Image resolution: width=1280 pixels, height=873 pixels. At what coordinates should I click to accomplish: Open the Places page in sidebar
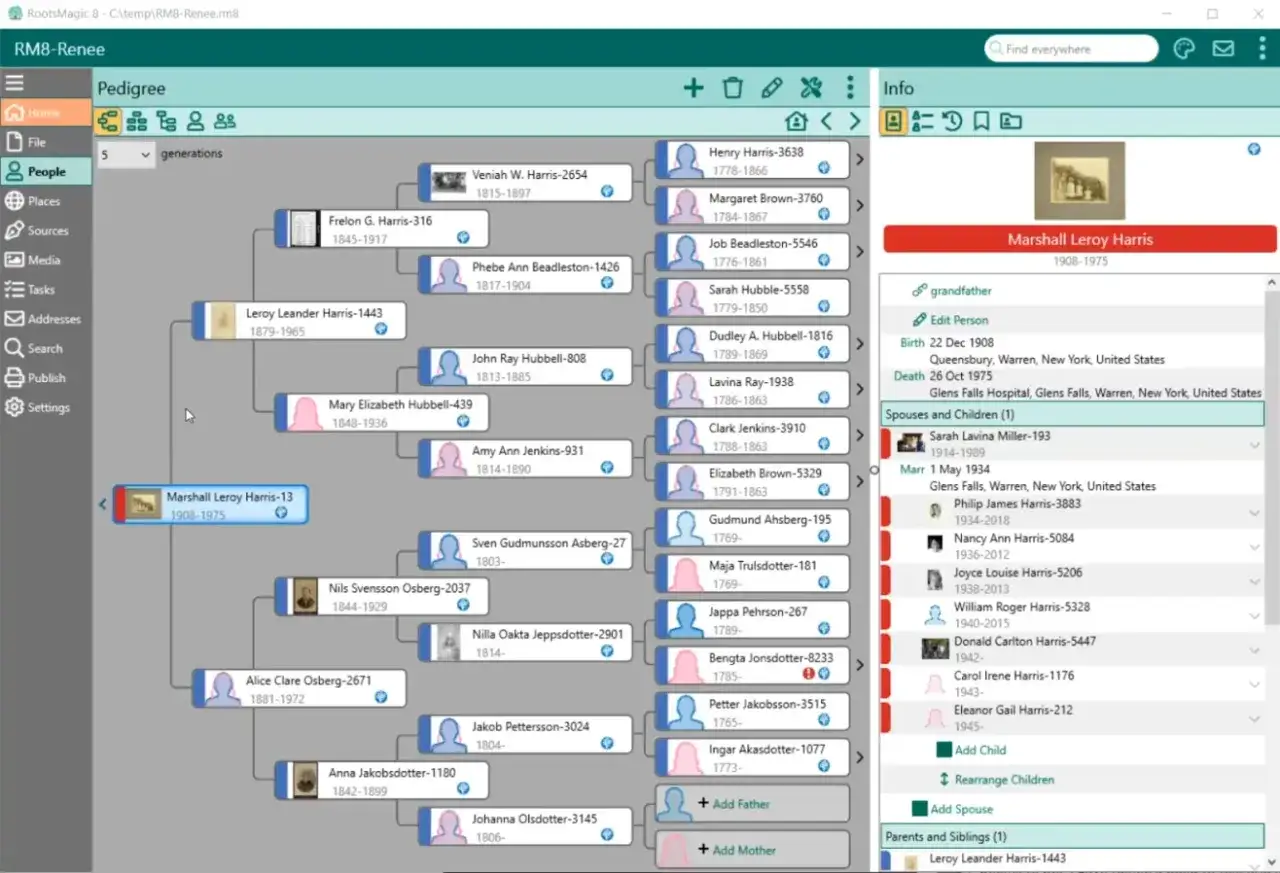point(46,201)
